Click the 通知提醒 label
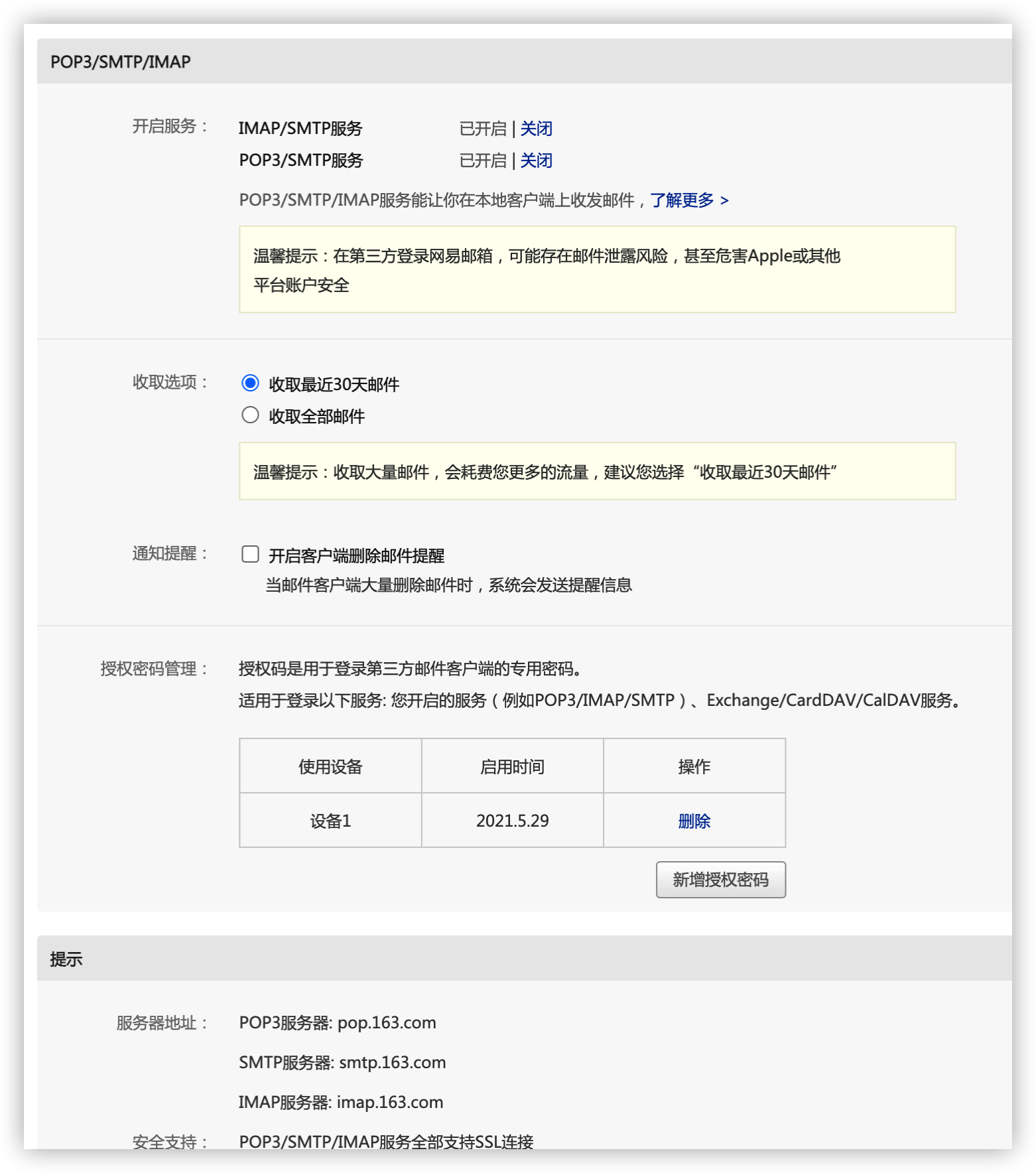 coord(170,553)
